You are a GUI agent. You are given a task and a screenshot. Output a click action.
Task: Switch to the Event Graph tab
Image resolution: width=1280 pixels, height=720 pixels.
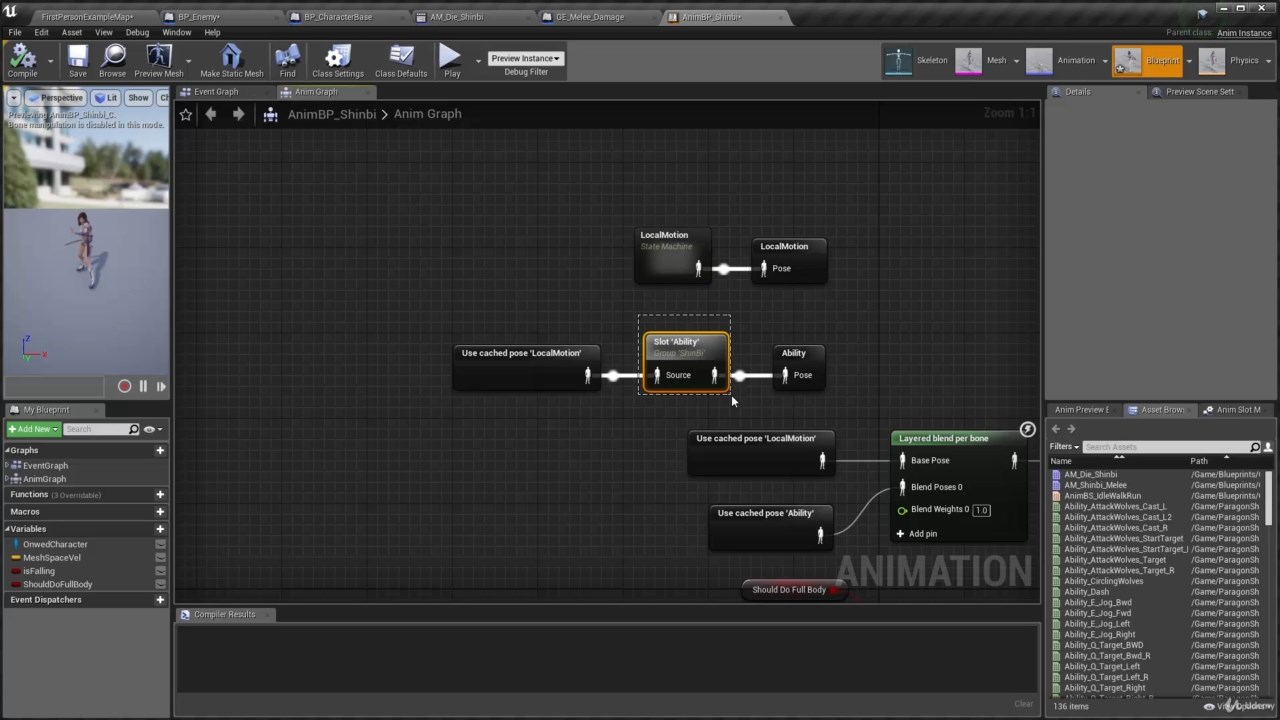[x=216, y=92]
